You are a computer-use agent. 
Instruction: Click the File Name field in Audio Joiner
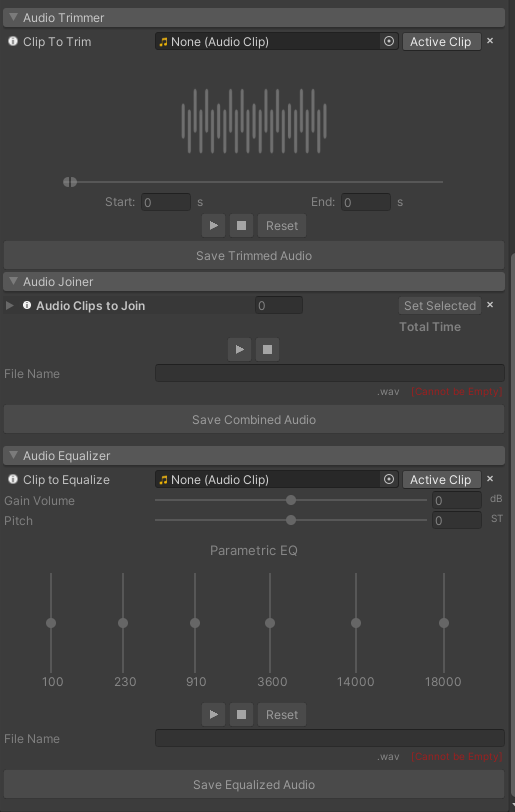coord(330,373)
